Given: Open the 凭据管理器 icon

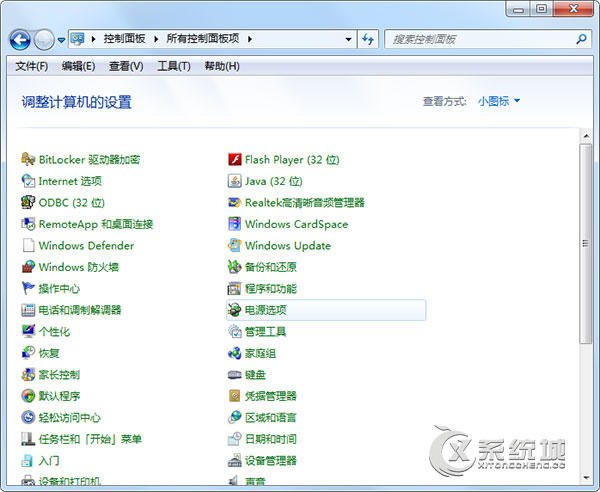Looking at the screenshot, I should 235,396.
